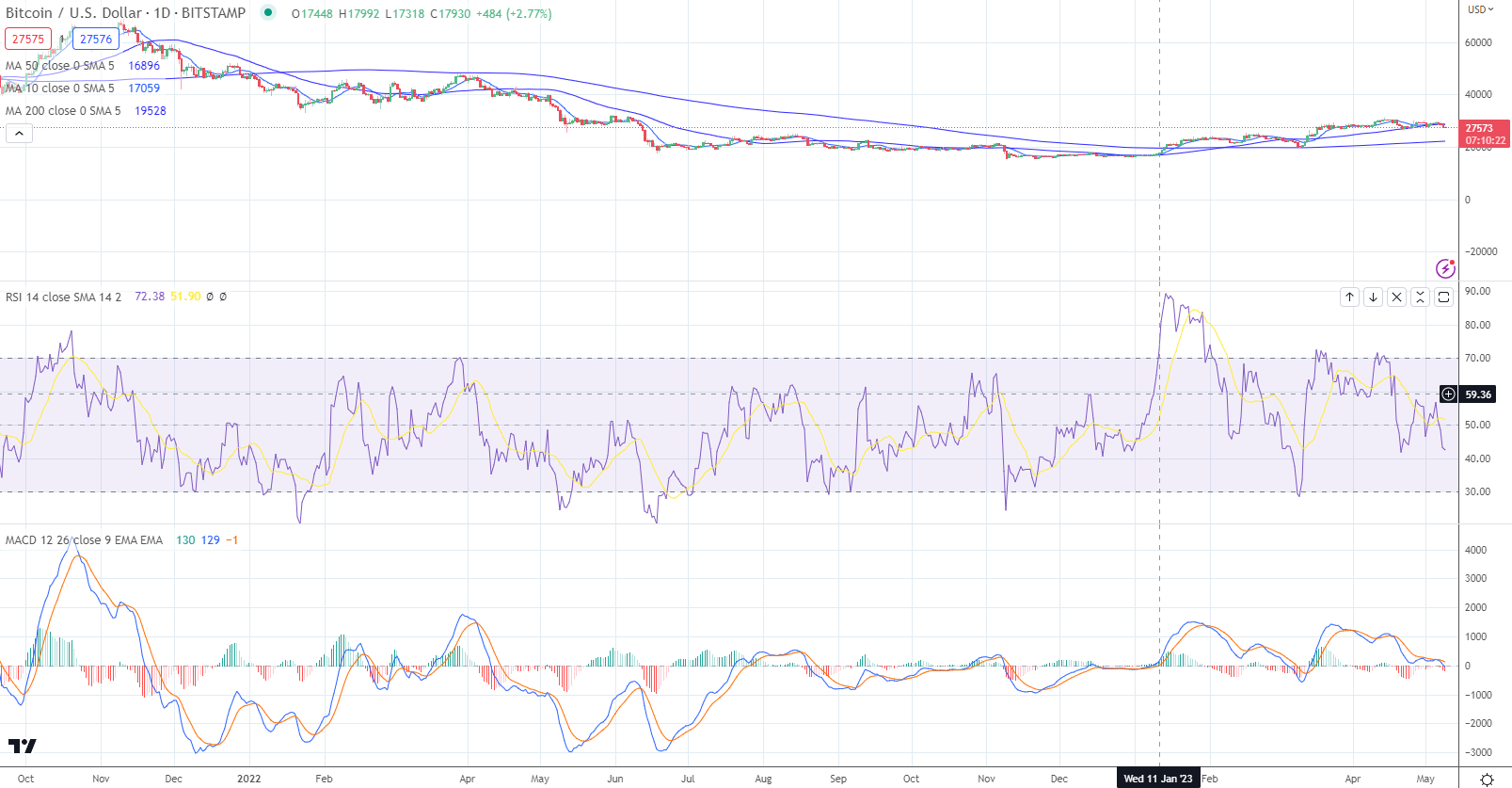Click 2000 on the MACD axis
The width and height of the screenshot is (1512, 788).
pyautogui.click(x=1476, y=607)
